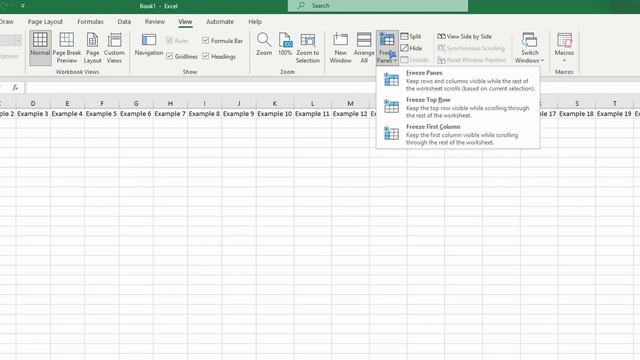Click the Macros icon
This screenshot has width=640, height=360.
coord(564,40)
